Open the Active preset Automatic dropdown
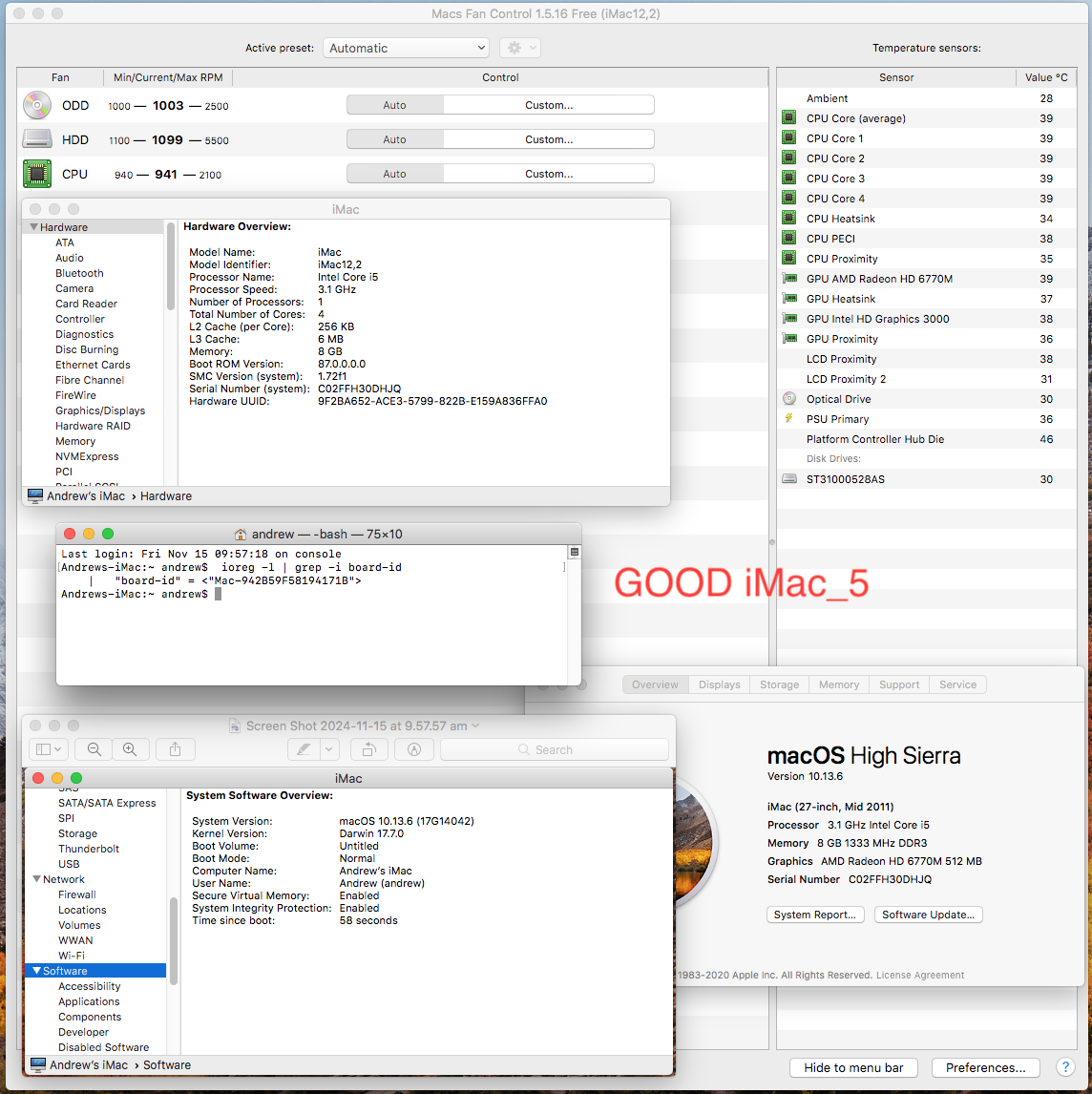 click(x=406, y=48)
